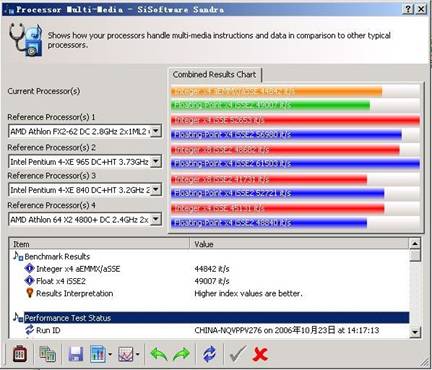Select the Combined Results Chart tab
The width and height of the screenshot is (432, 370).
(x=214, y=74)
